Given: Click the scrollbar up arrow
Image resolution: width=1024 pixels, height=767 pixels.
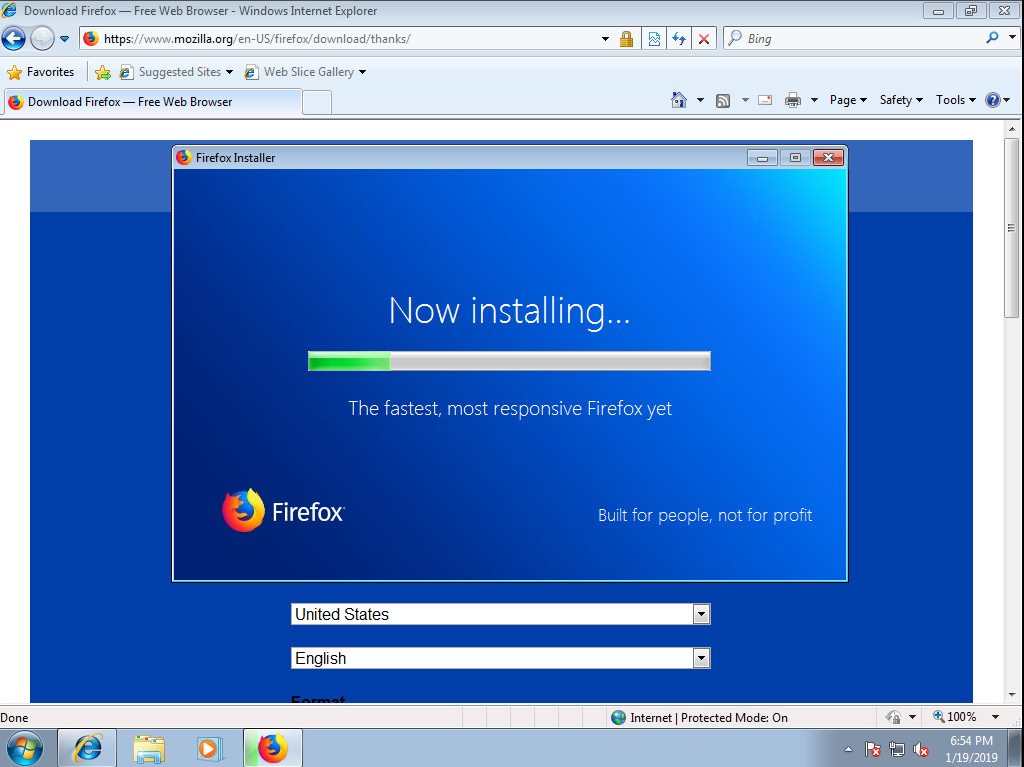Looking at the screenshot, I should pos(1012,129).
